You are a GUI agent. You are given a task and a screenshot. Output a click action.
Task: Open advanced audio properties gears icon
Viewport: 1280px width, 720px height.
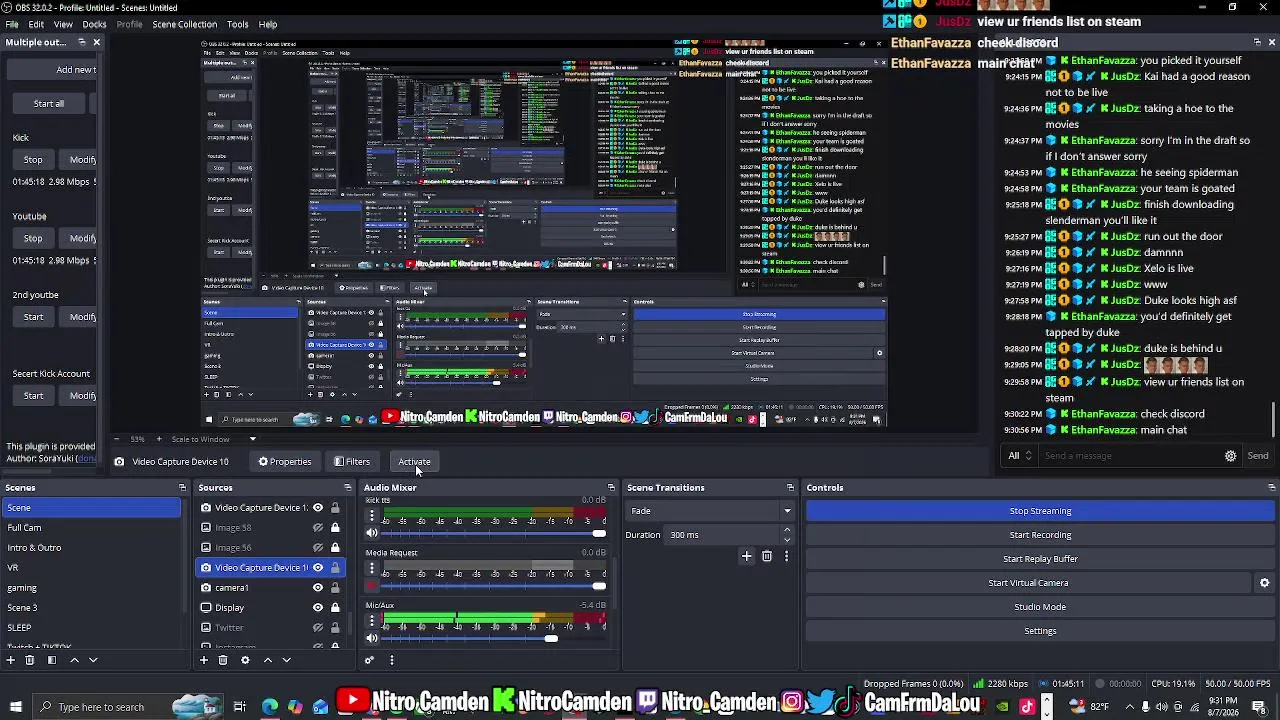tap(369, 660)
